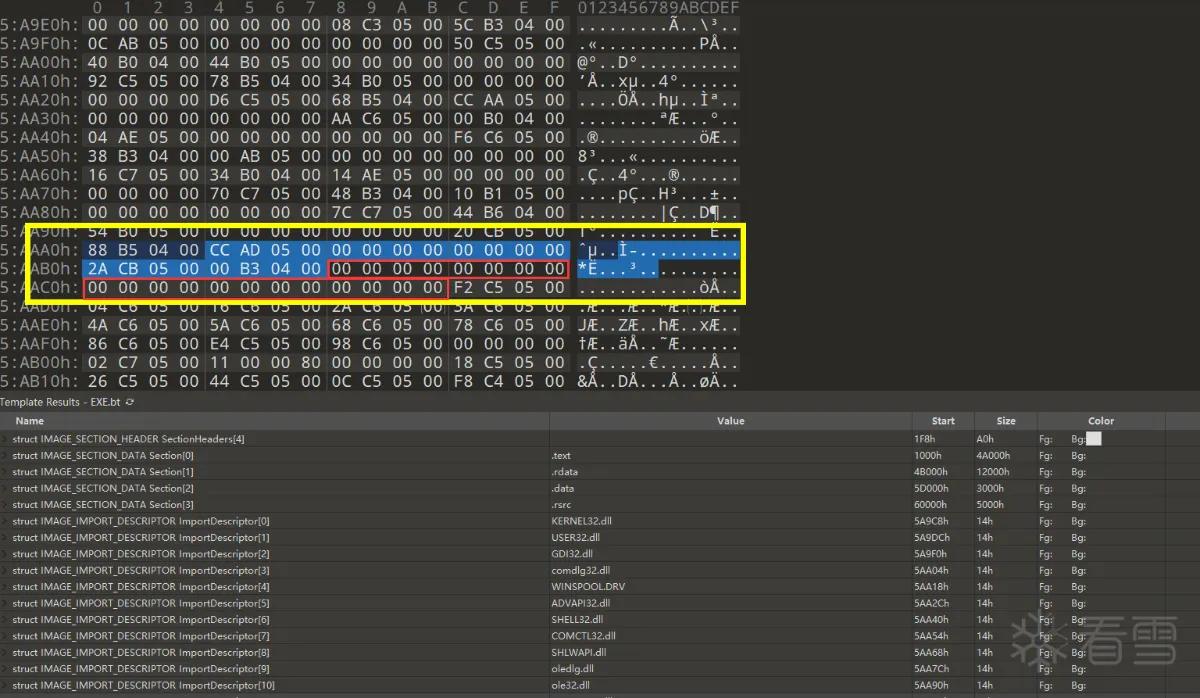Select the Section[0] .text row
The image size is (1200, 698).
click(600, 456)
